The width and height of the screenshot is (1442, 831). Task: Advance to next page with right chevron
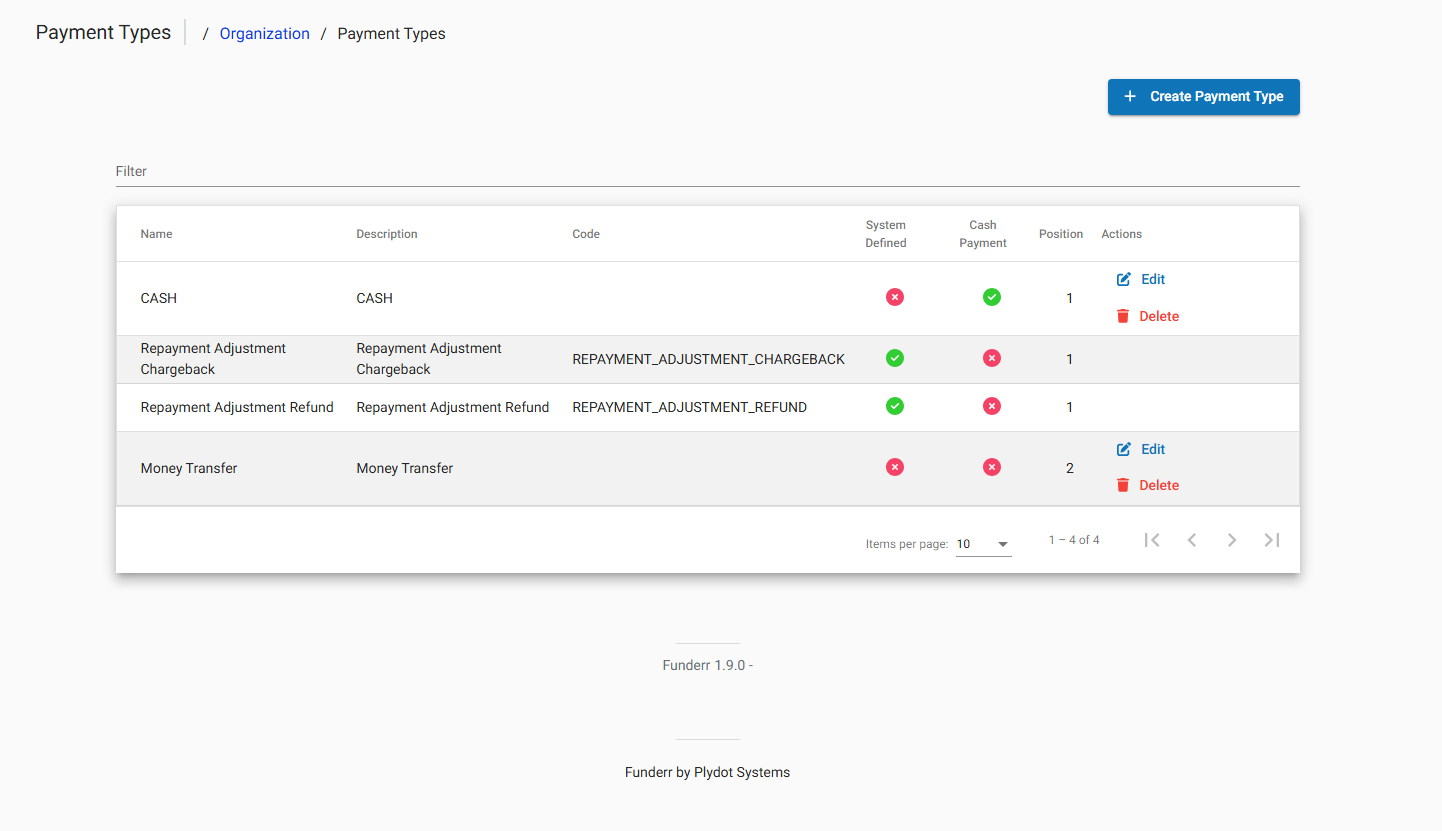point(1232,539)
